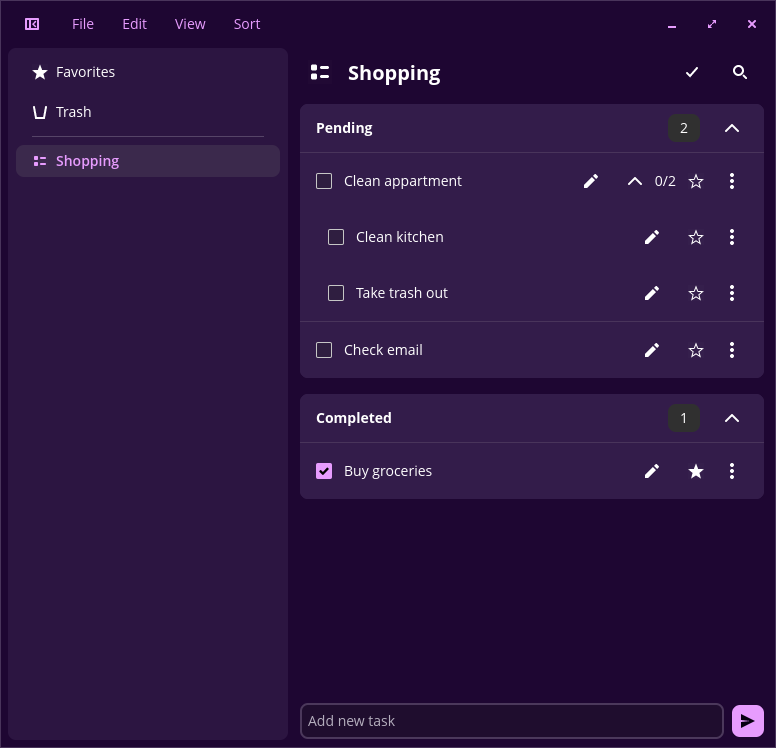Click the Completed count badge
Viewport: 776px width, 748px height.
click(x=684, y=418)
